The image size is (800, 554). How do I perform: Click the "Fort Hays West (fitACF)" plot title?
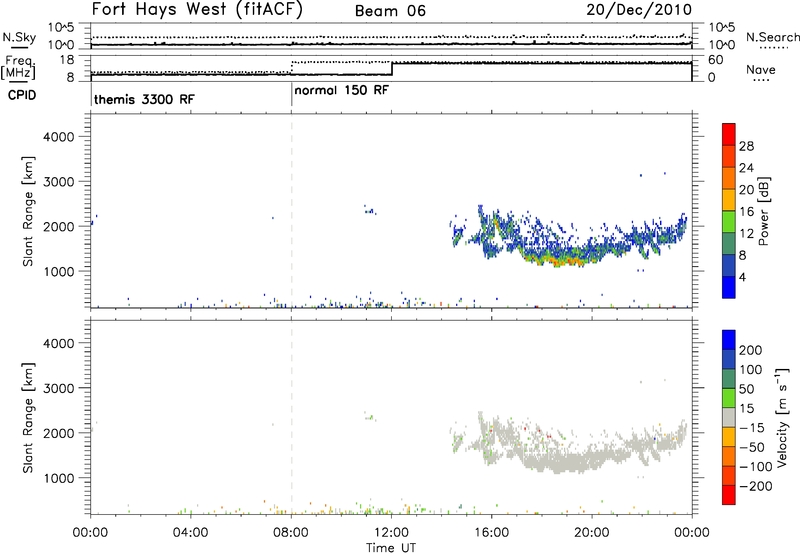click(x=197, y=10)
